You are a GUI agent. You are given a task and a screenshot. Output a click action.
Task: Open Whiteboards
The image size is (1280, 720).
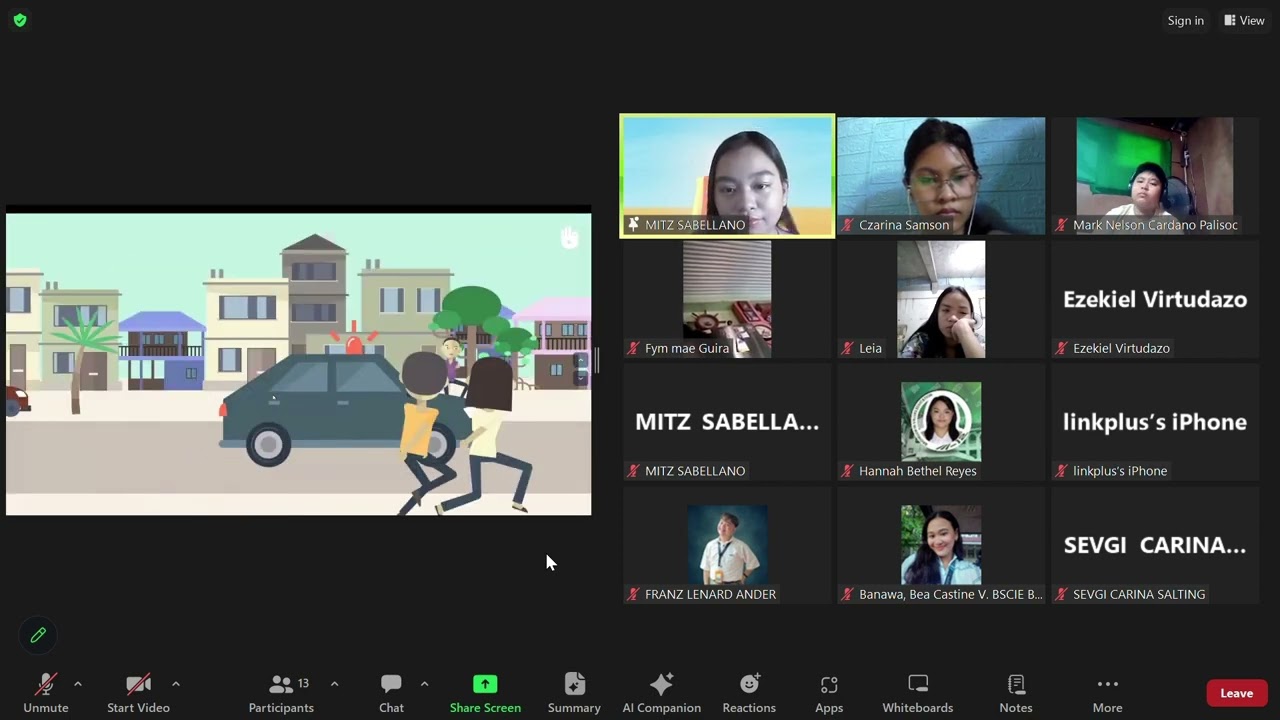tap(917, 692)
